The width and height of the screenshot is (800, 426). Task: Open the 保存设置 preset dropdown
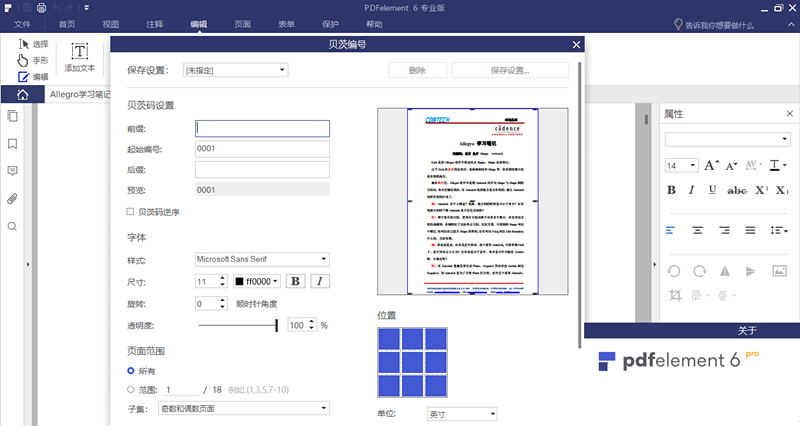tap(236, 70)
